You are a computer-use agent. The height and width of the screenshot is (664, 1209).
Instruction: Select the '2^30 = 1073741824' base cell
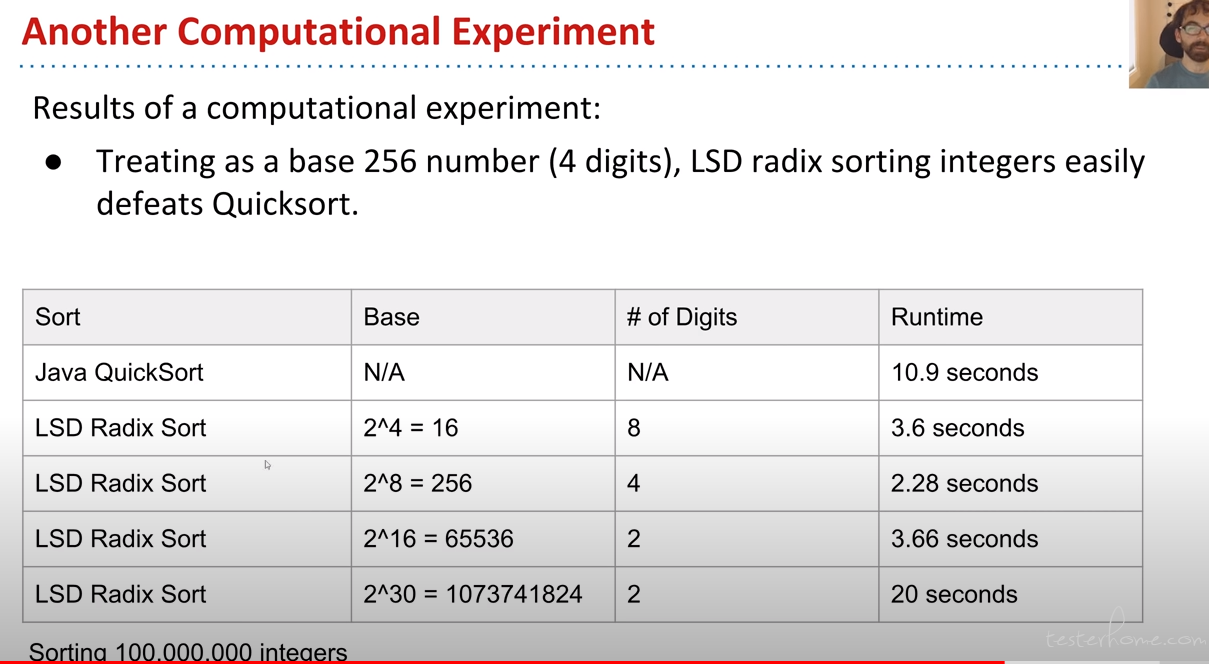(x=483, y=594)
